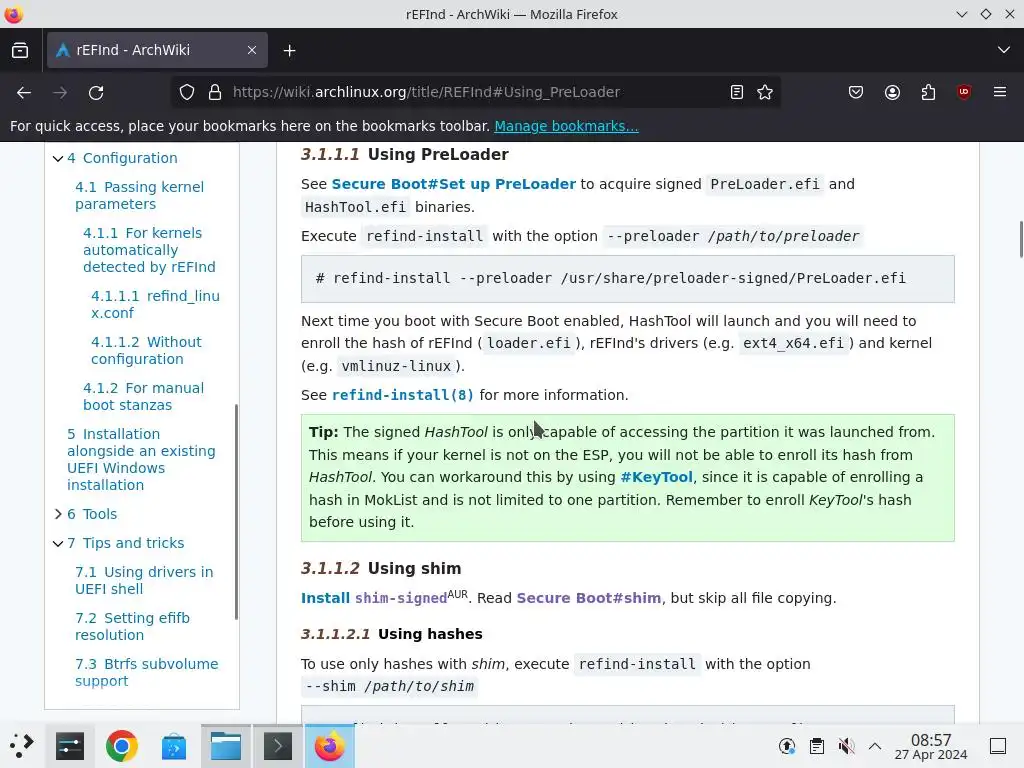Click the refind-install --preloader command code block
This screenshot has width=1024, height=768.
click(x=628, y=279)
